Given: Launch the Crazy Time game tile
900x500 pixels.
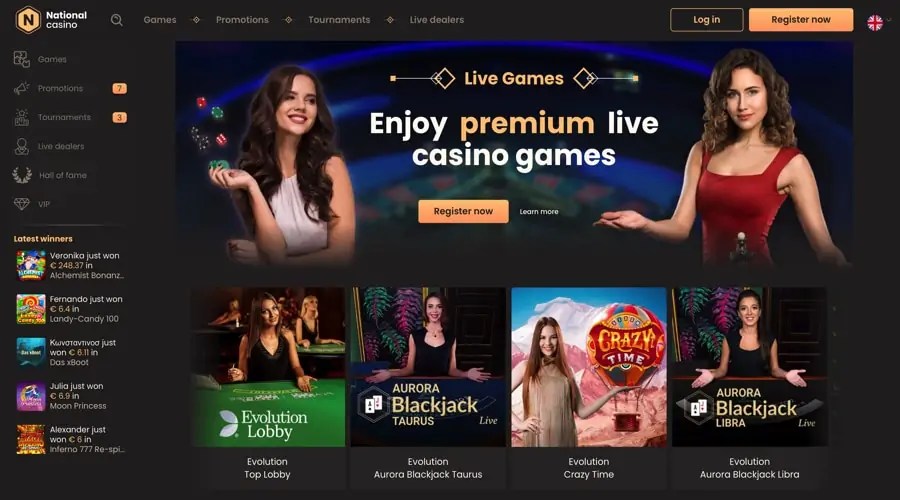Looking at the screenshot, I should tap(589, 367).
